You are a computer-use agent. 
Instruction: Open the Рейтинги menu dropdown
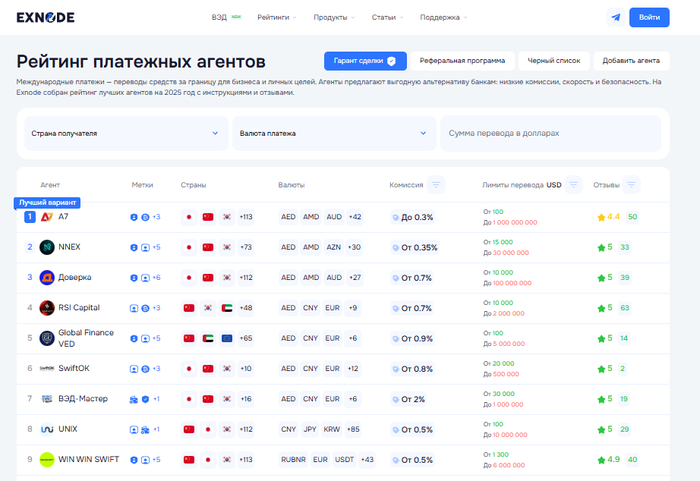click(277, 17)
